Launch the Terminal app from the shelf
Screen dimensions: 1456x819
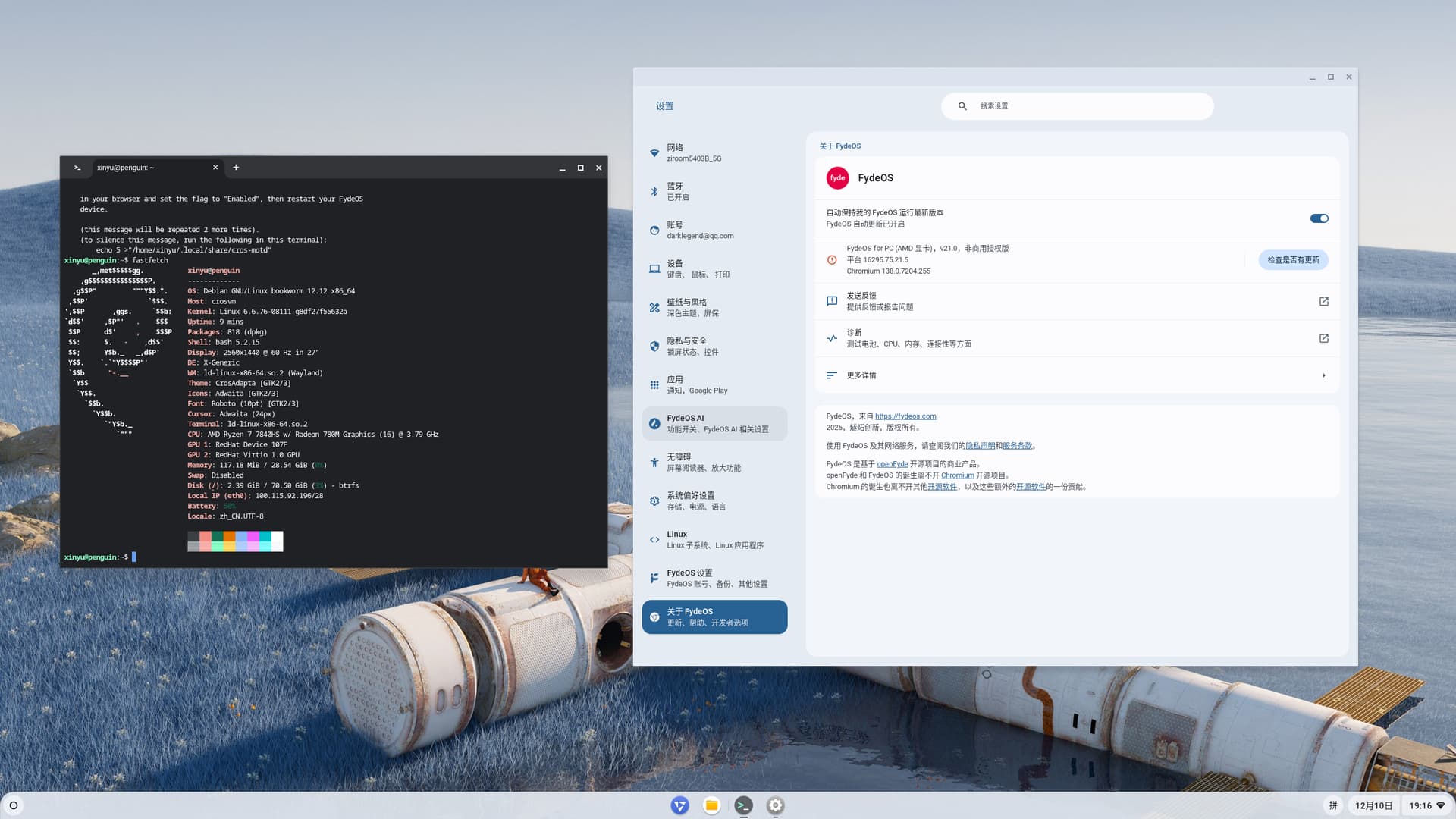743,805
